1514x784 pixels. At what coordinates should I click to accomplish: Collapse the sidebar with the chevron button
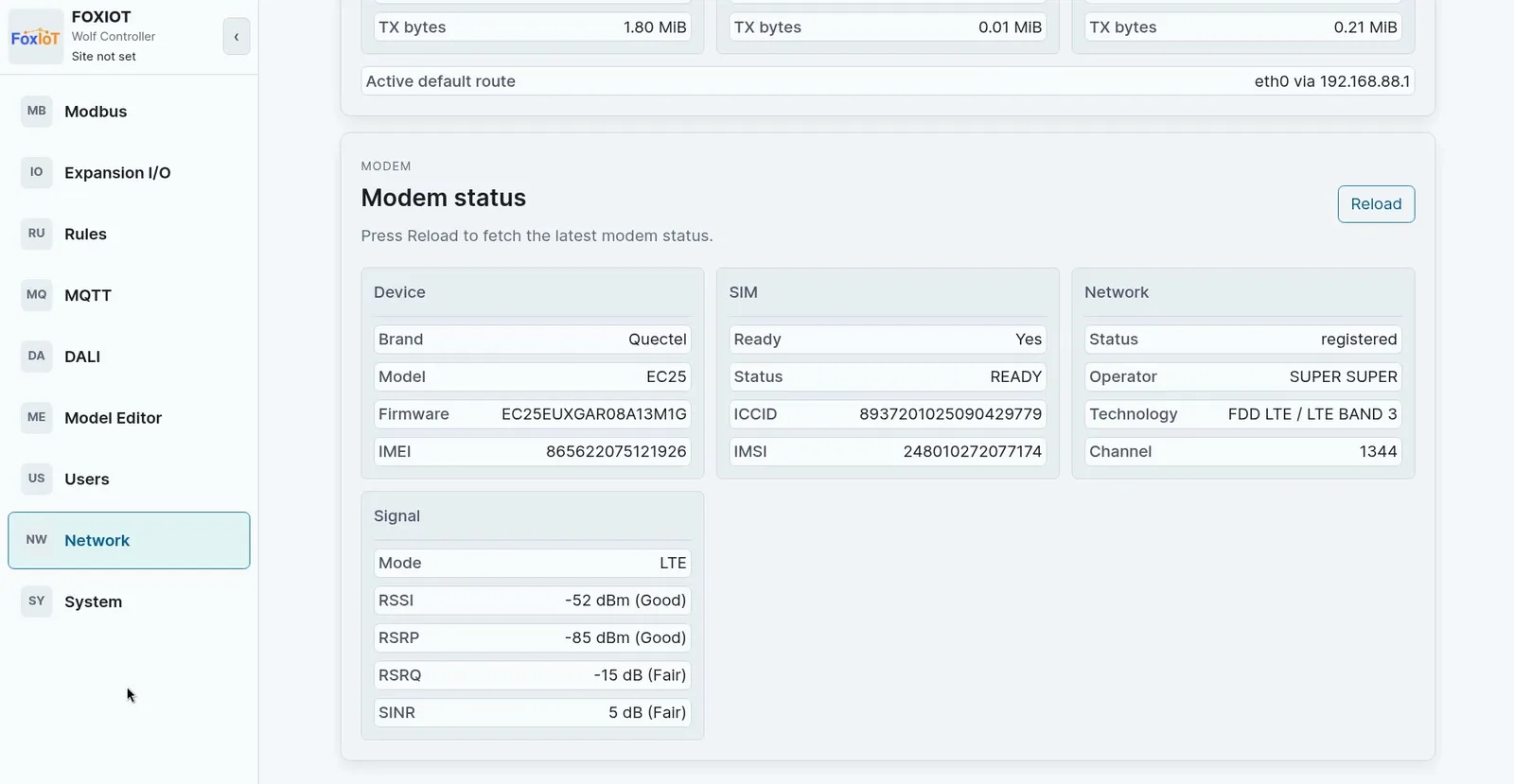tap(237, 37)
